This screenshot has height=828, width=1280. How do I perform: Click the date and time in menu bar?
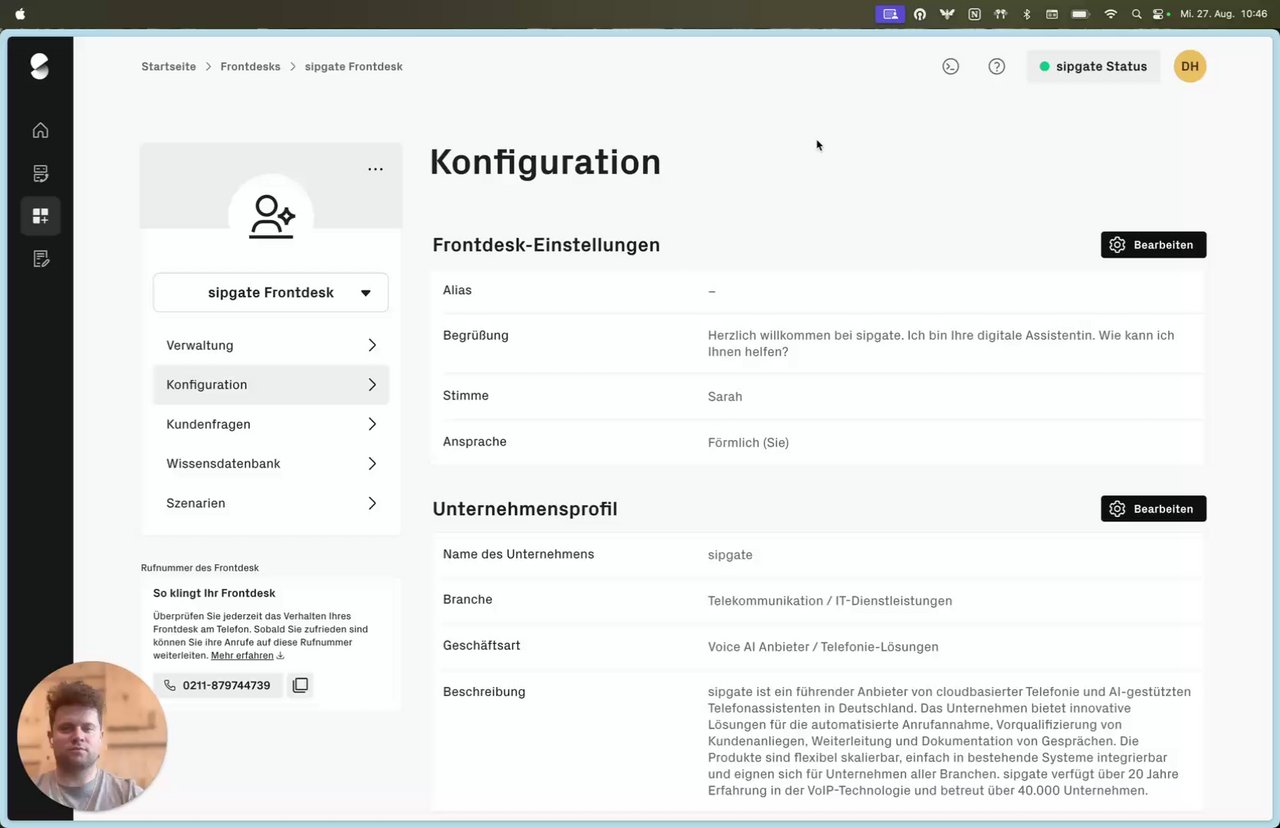(x=1224, y=14)
